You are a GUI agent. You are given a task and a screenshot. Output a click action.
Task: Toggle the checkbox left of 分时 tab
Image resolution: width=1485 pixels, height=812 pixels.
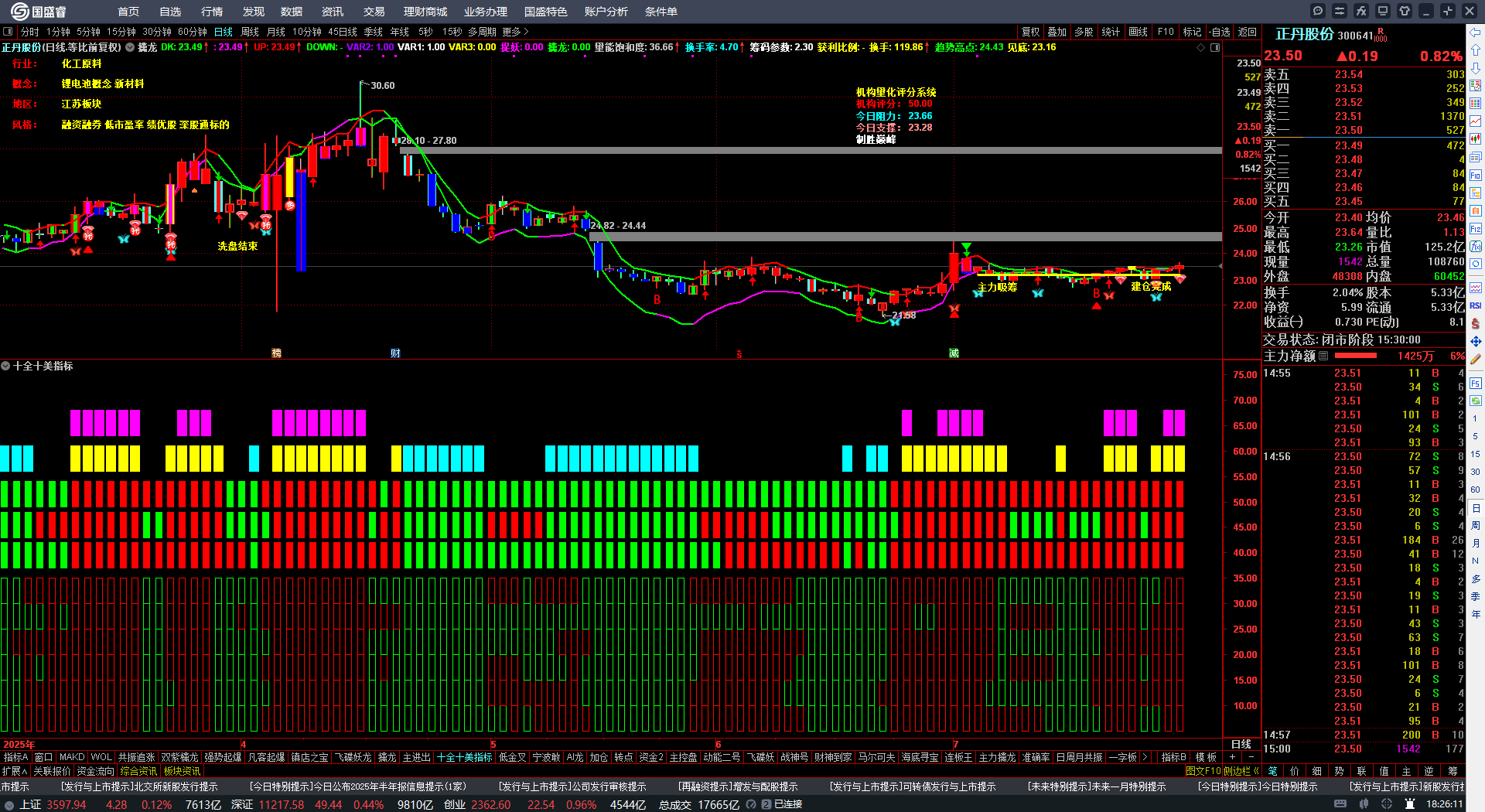point(8,32)
